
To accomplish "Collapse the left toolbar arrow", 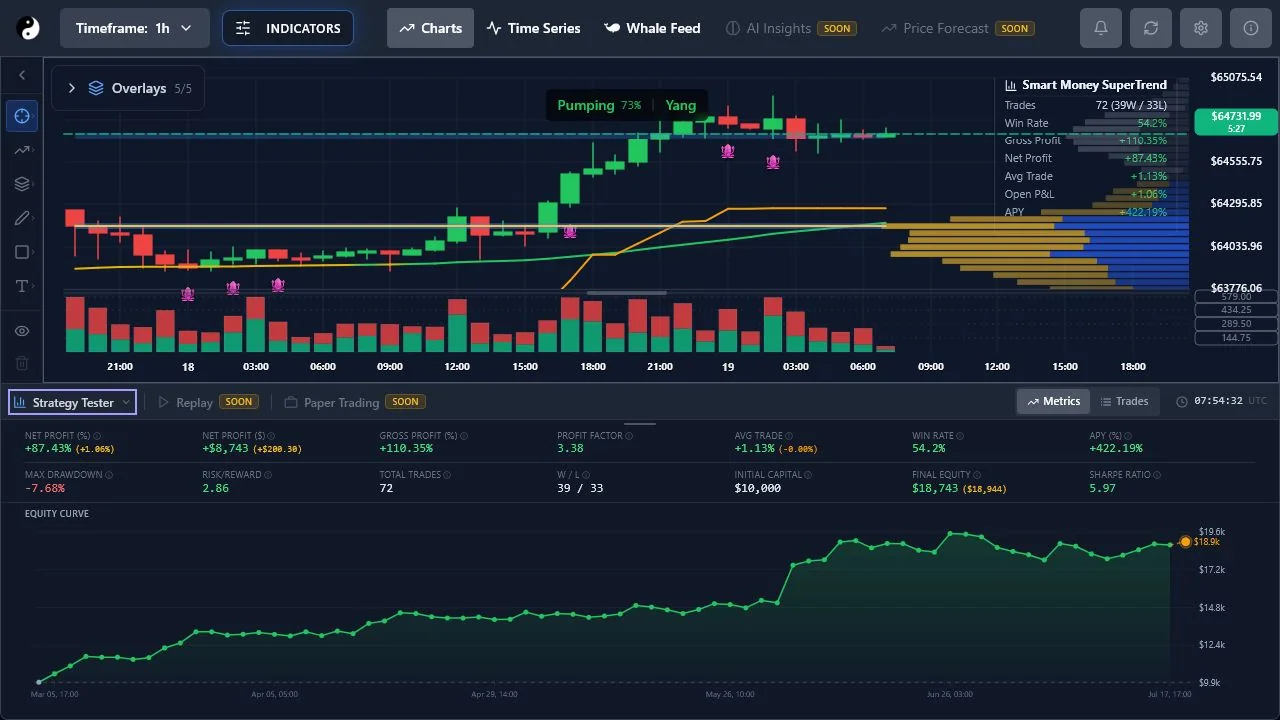I will (22, 75).
